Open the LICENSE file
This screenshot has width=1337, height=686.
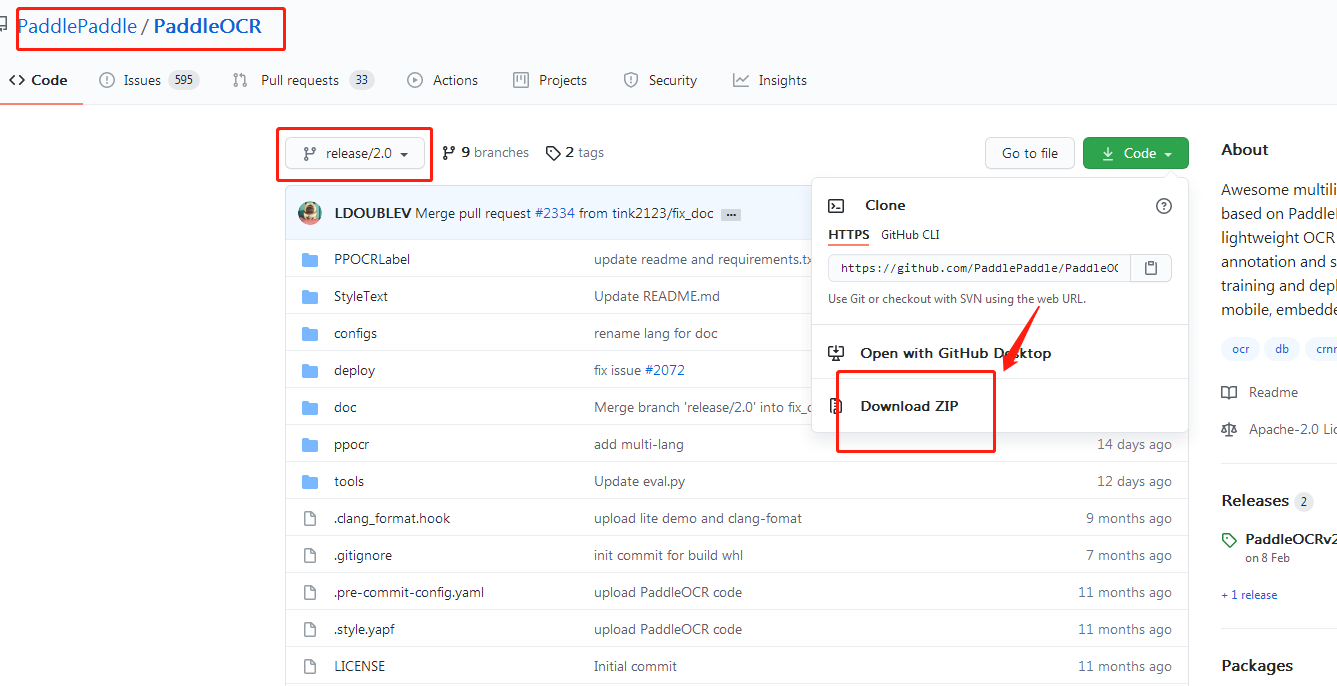pyautogui.click(x=359, y=666)
